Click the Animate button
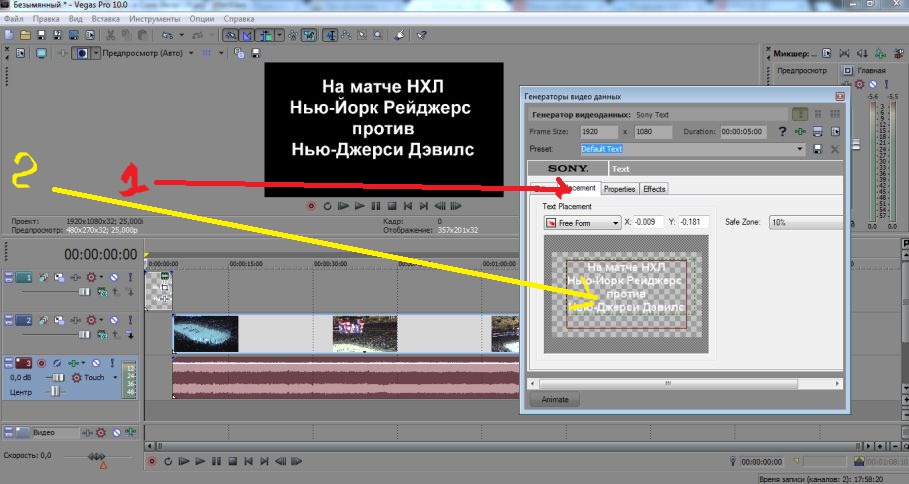The width and height of the screenshot is (909, 484). coord(555,399)
